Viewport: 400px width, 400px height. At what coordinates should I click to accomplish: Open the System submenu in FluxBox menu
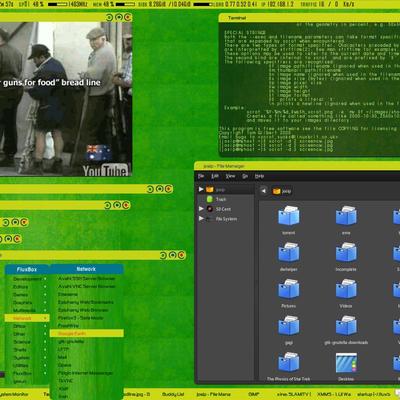27,358
